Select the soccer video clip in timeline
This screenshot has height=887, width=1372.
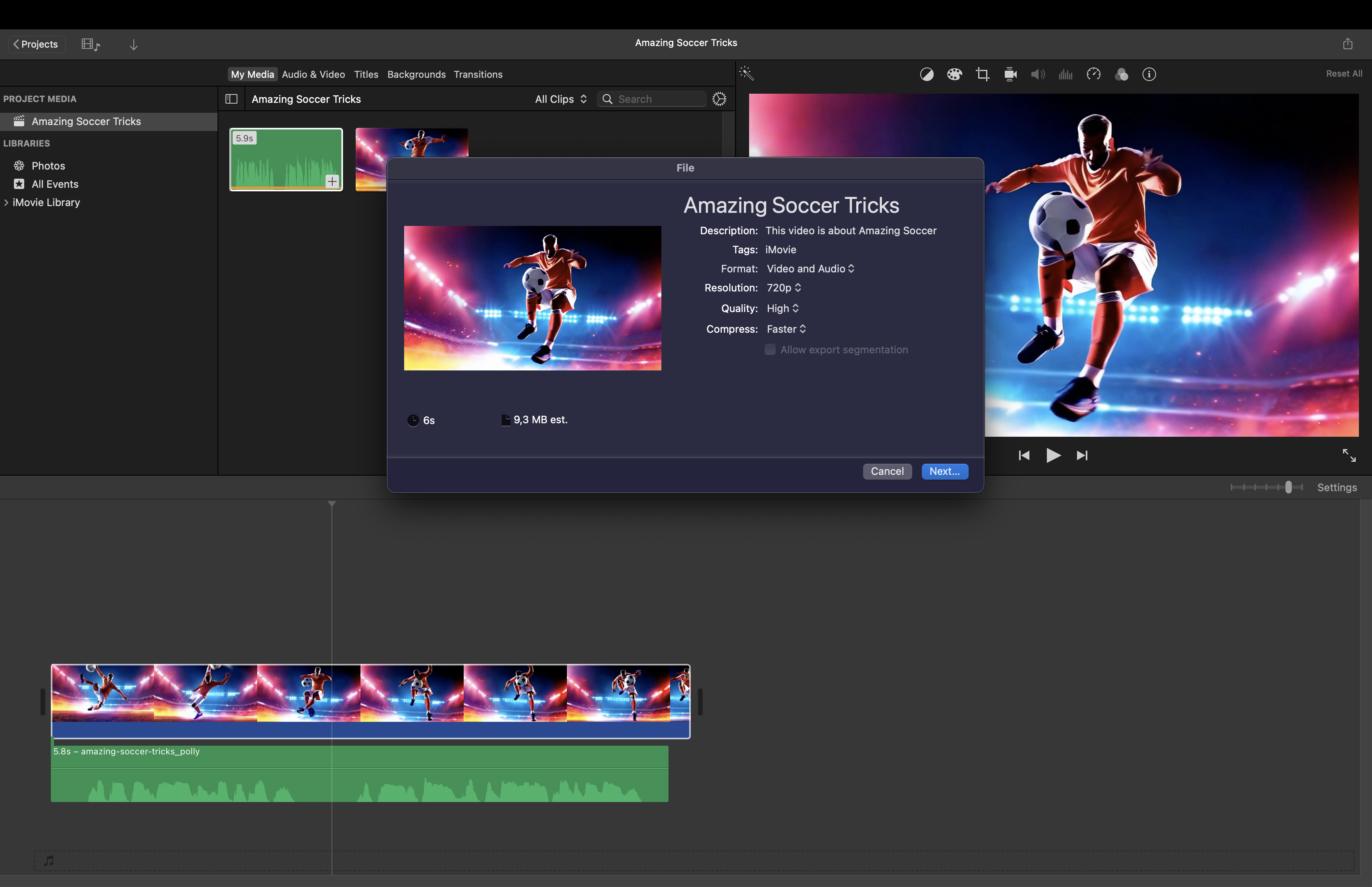[x=371, y=701]
